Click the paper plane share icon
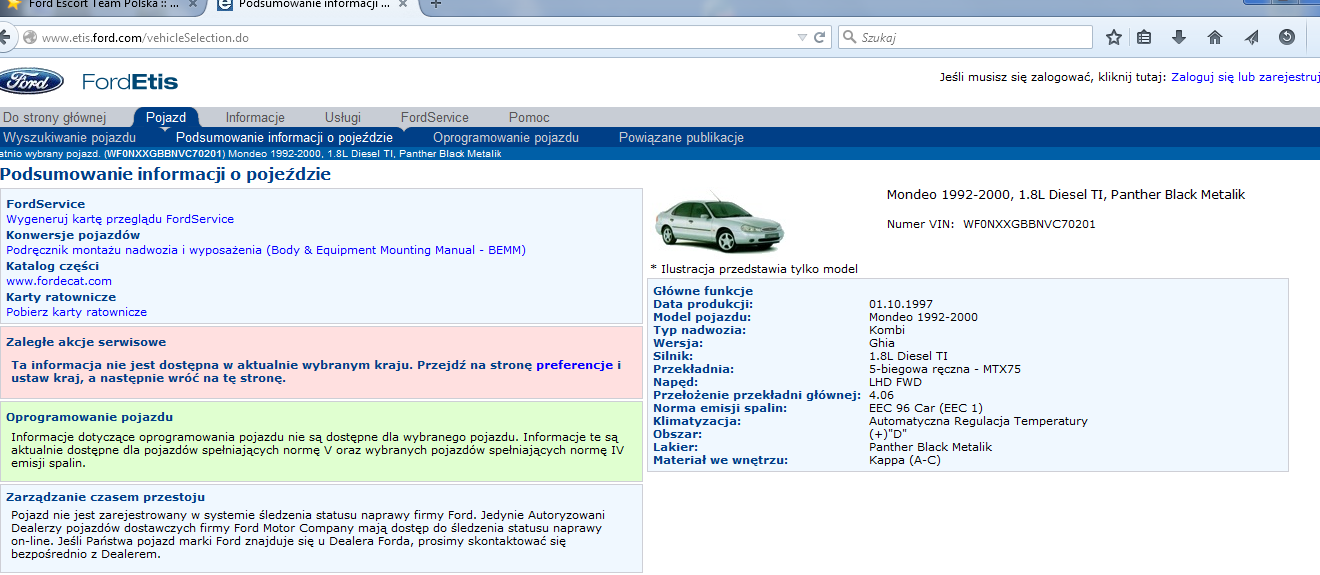This screenshot has width=1320, height=575. coord(1251,37)
